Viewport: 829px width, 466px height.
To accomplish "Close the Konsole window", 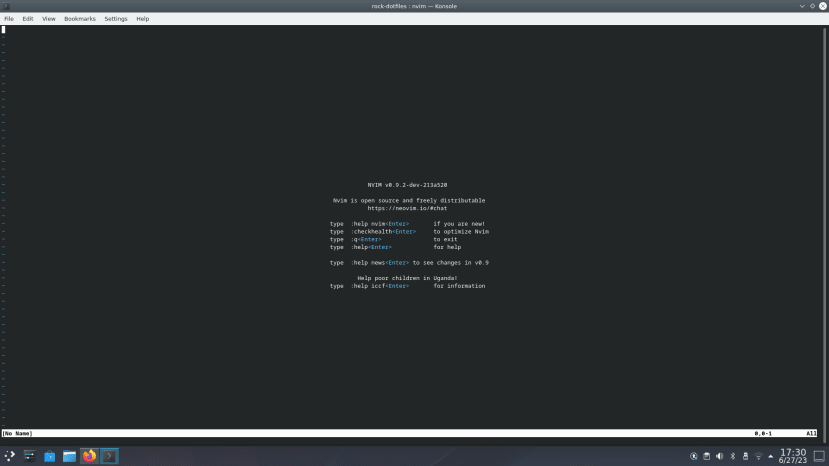I will click(823, 6).
